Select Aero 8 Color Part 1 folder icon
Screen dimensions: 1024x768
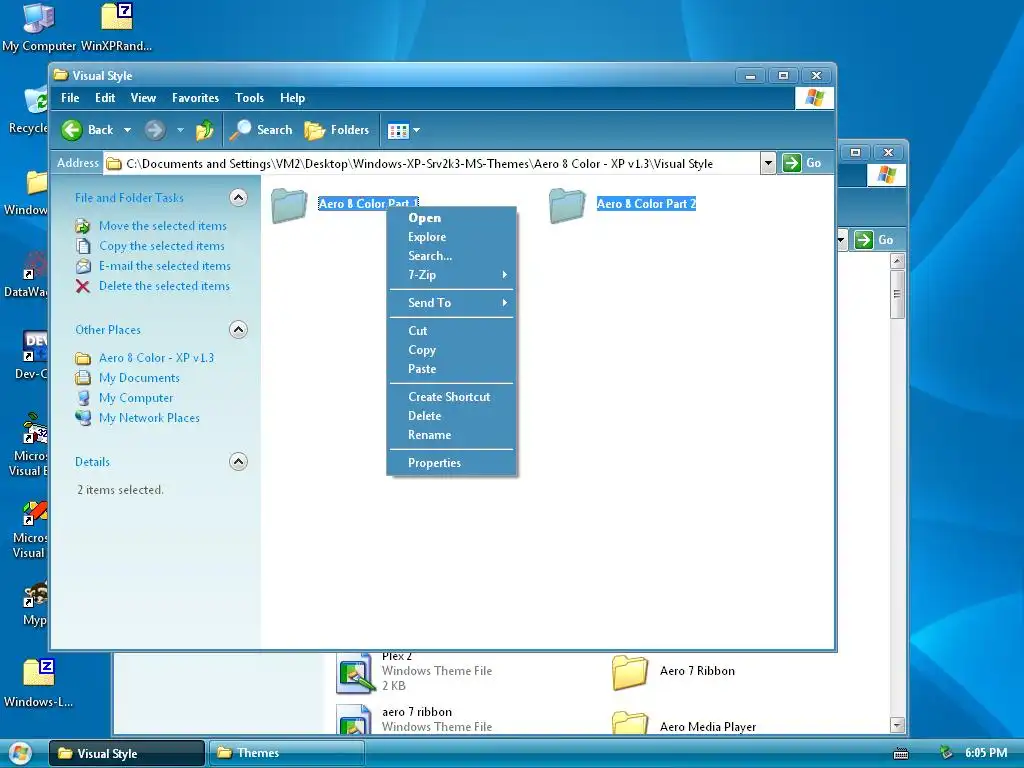click(289, 205)
